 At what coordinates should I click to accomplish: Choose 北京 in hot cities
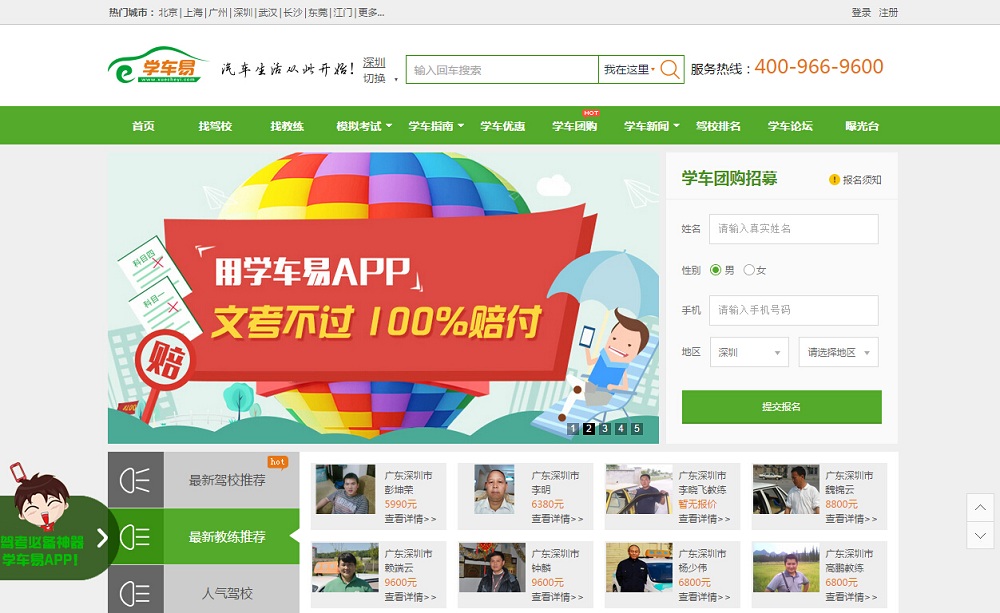[168, 12]
